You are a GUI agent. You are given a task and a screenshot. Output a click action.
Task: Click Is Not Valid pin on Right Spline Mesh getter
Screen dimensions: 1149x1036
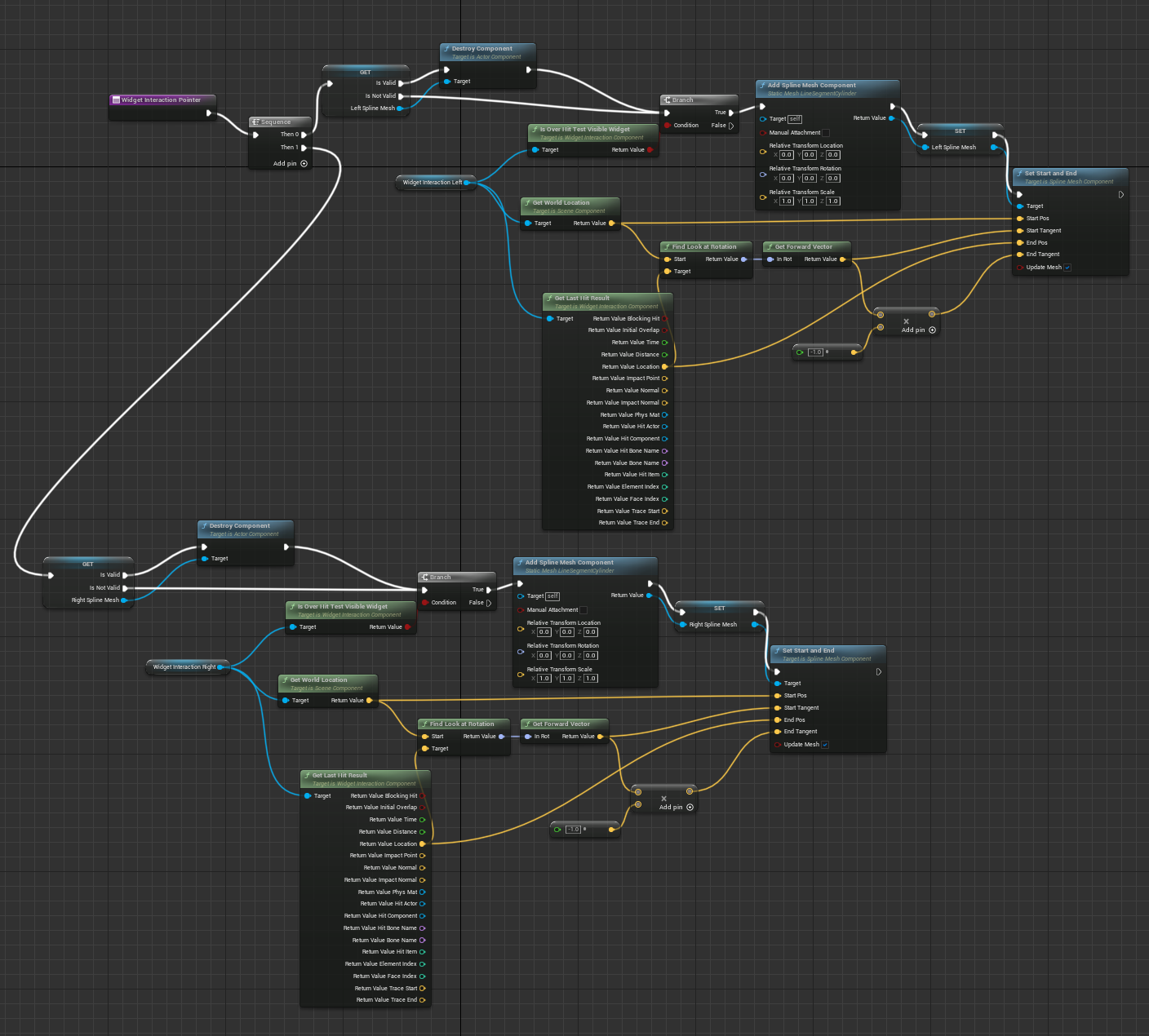(125, 588)
